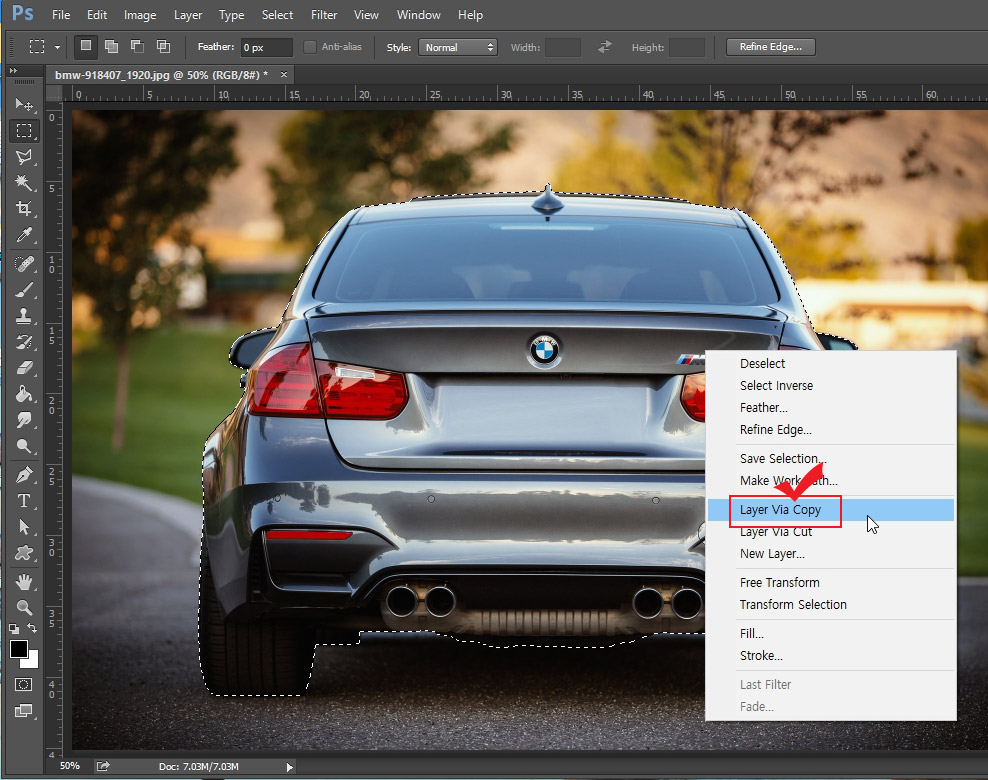988x780 pixels.
Task: Click the Refine Edge... button in options bar
Action: (x=771, y=47)
